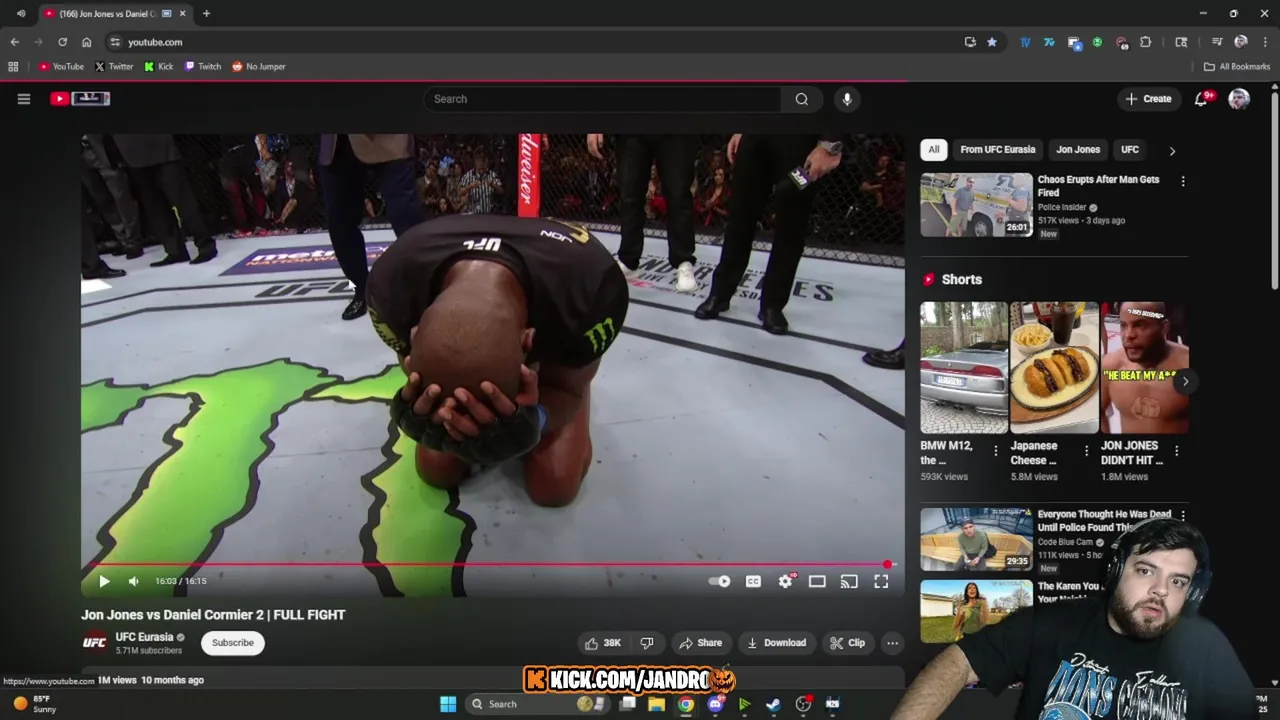Subscribe to UFC Eurasia
The image size is (1280, 720).
(x=233, y=643)
